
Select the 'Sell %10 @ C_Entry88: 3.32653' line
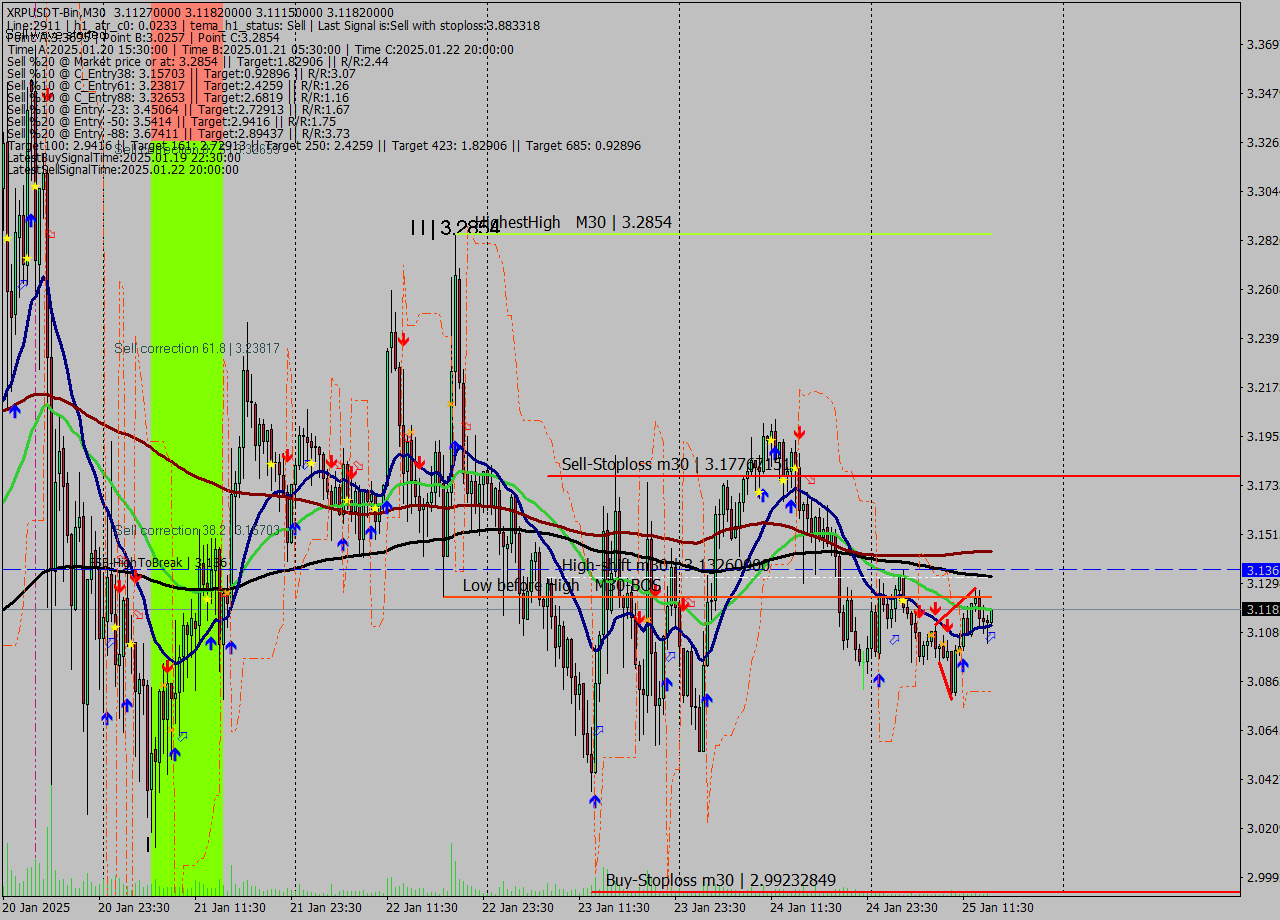pos(178,97)
